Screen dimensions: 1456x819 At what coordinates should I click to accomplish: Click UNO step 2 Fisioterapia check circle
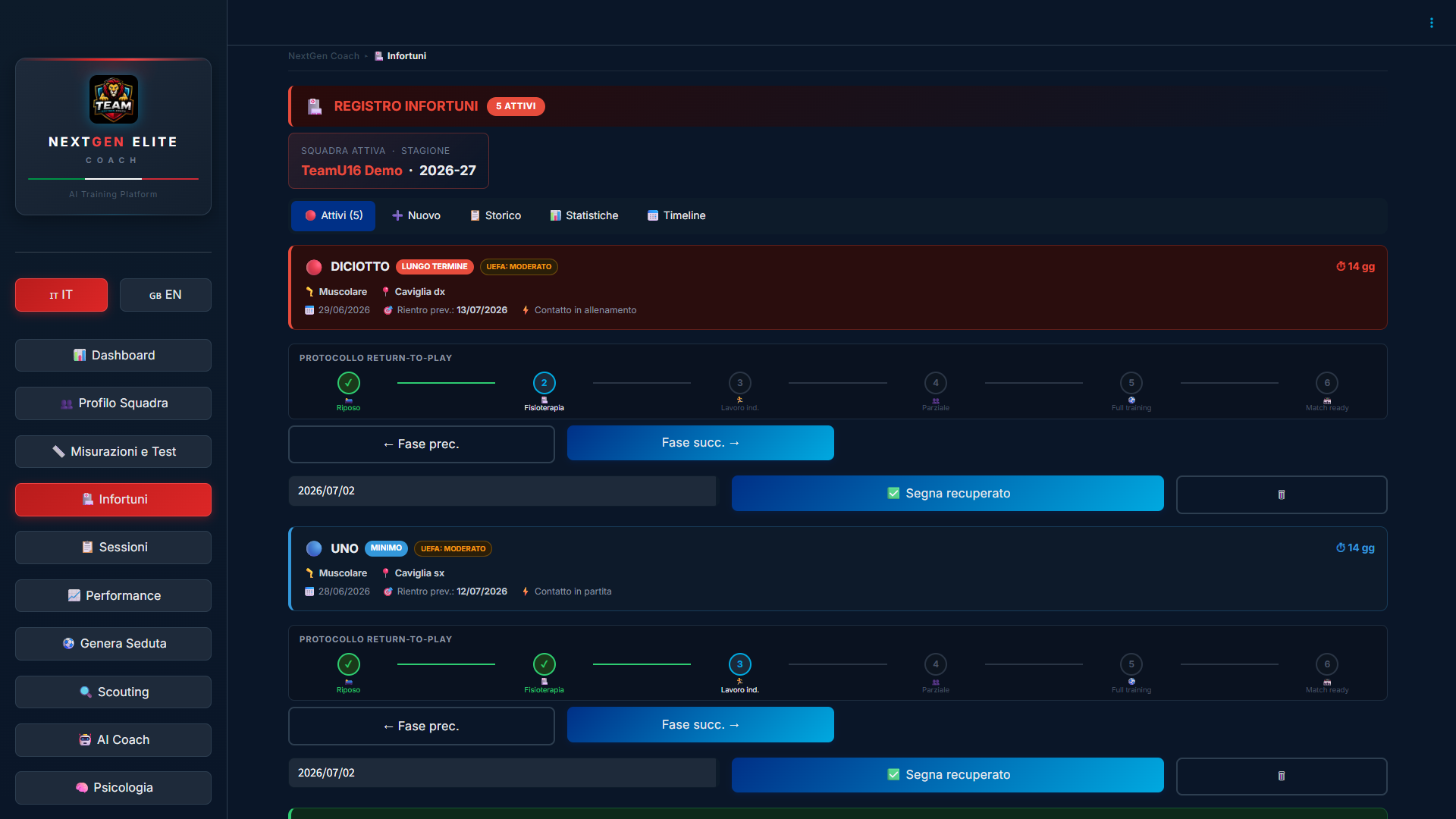coord(544,664)
